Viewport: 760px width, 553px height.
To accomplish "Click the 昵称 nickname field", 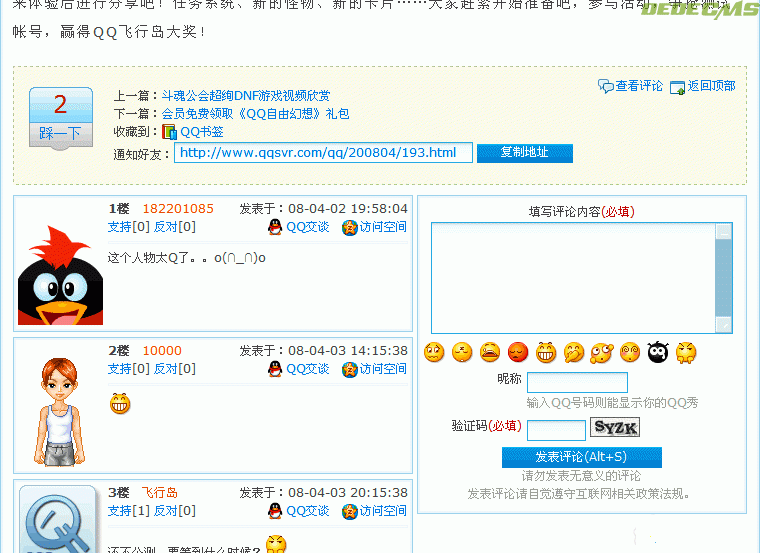I will point(577,382).
